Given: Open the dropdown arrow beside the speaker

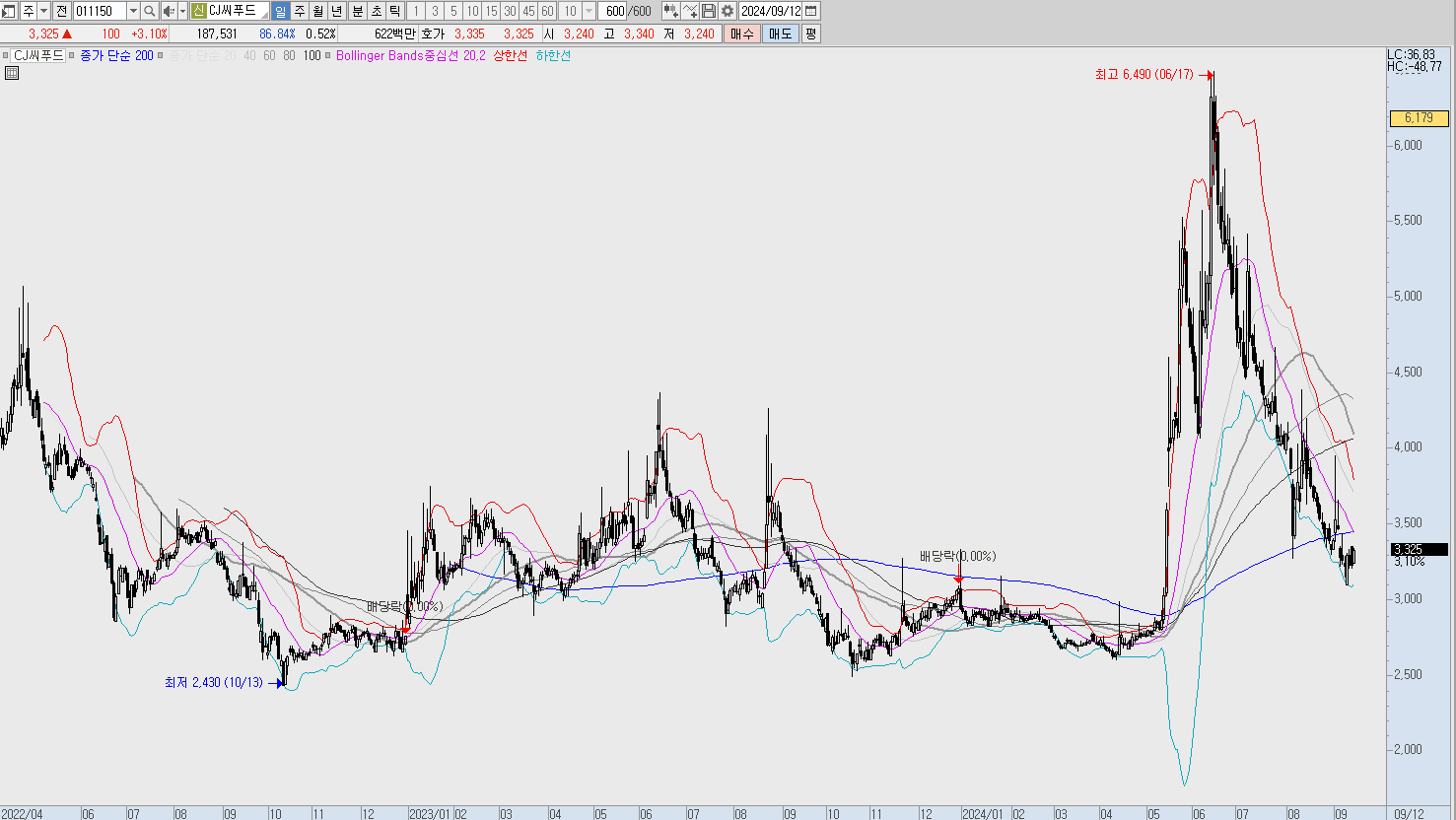Looking at the screenshot, I should (182, 11).
